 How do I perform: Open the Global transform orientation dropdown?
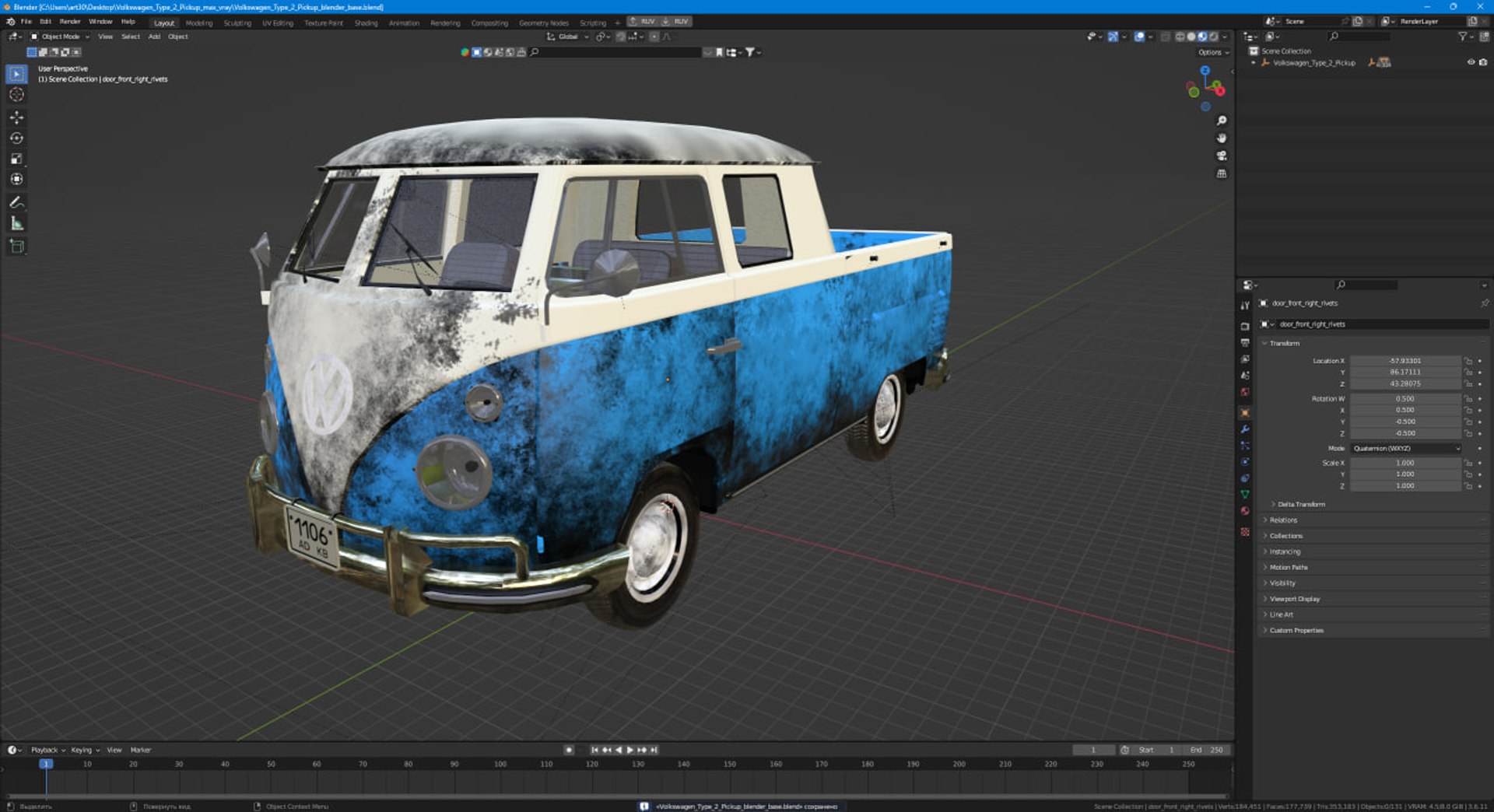coord(567,37)
